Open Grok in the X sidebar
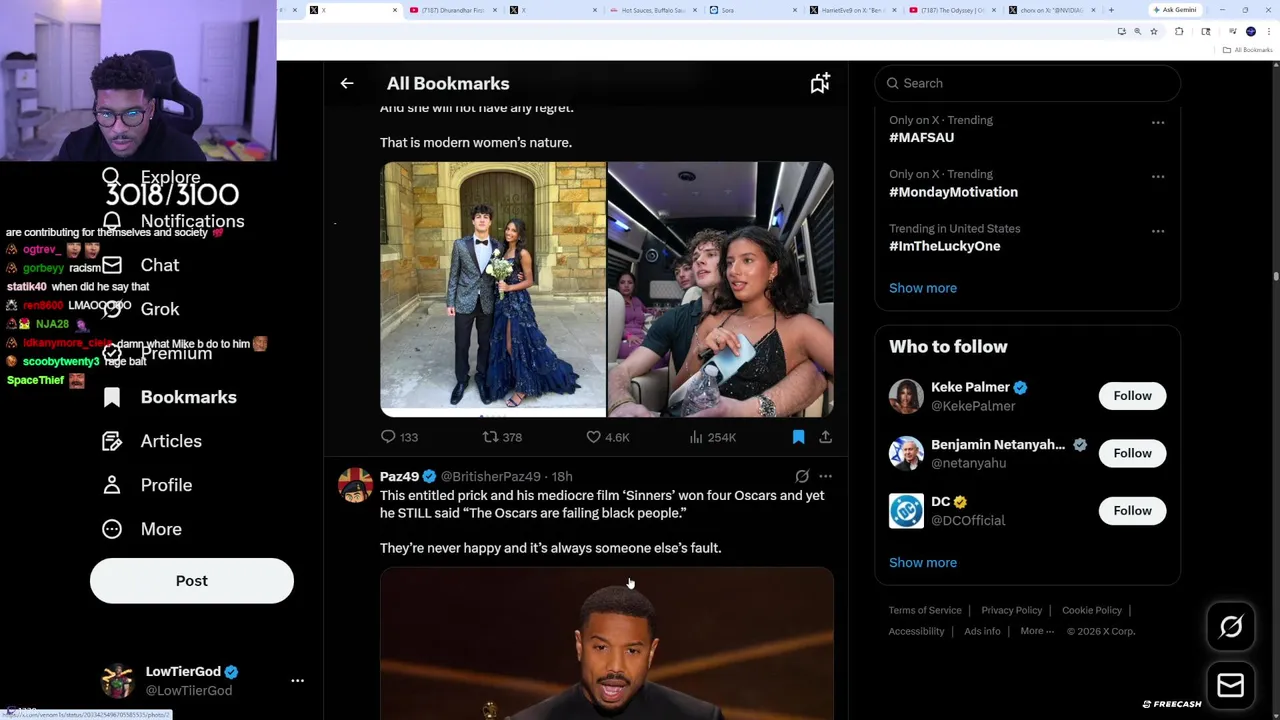The width and height of the screenshot is (1280, 720). pyautogui.click(x=141, y=309)
